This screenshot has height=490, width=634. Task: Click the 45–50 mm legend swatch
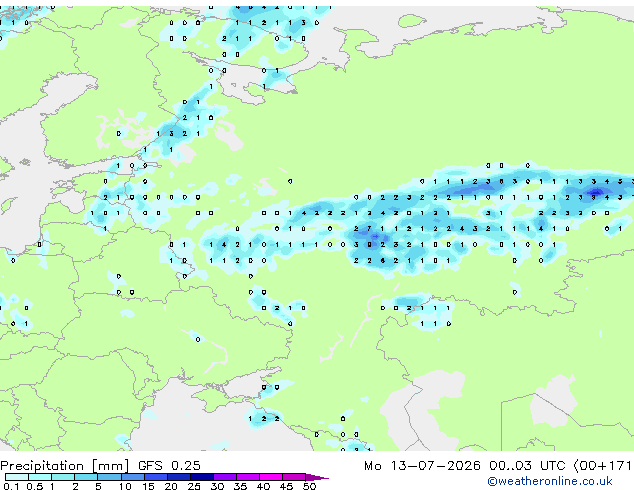point(294,477)
